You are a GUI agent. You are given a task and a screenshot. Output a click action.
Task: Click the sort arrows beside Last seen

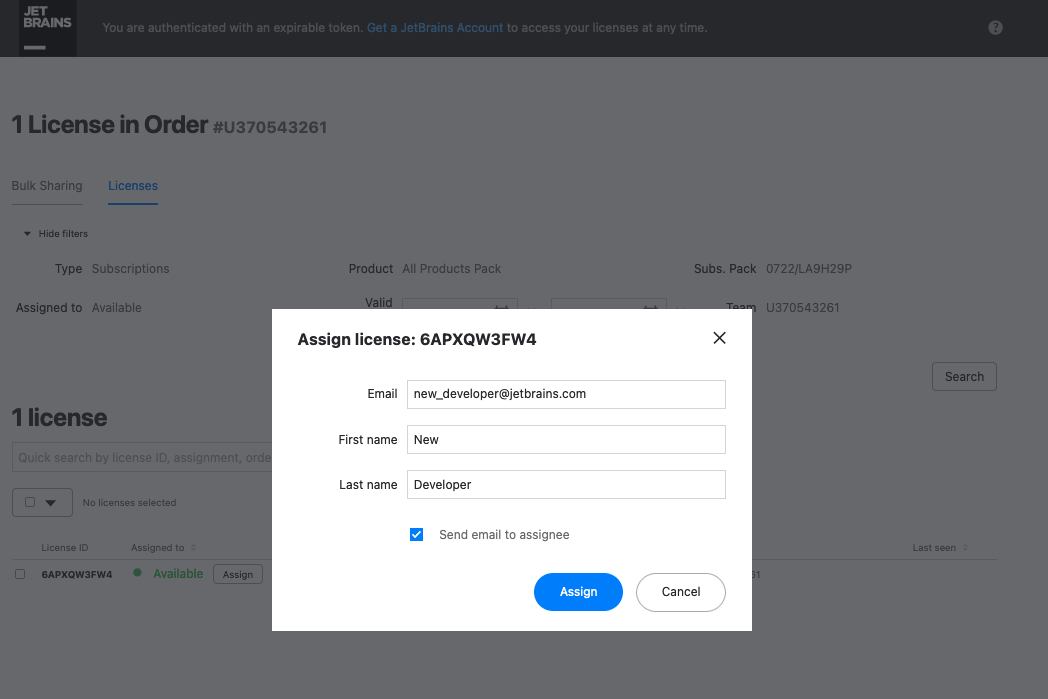tap(965, 548)
